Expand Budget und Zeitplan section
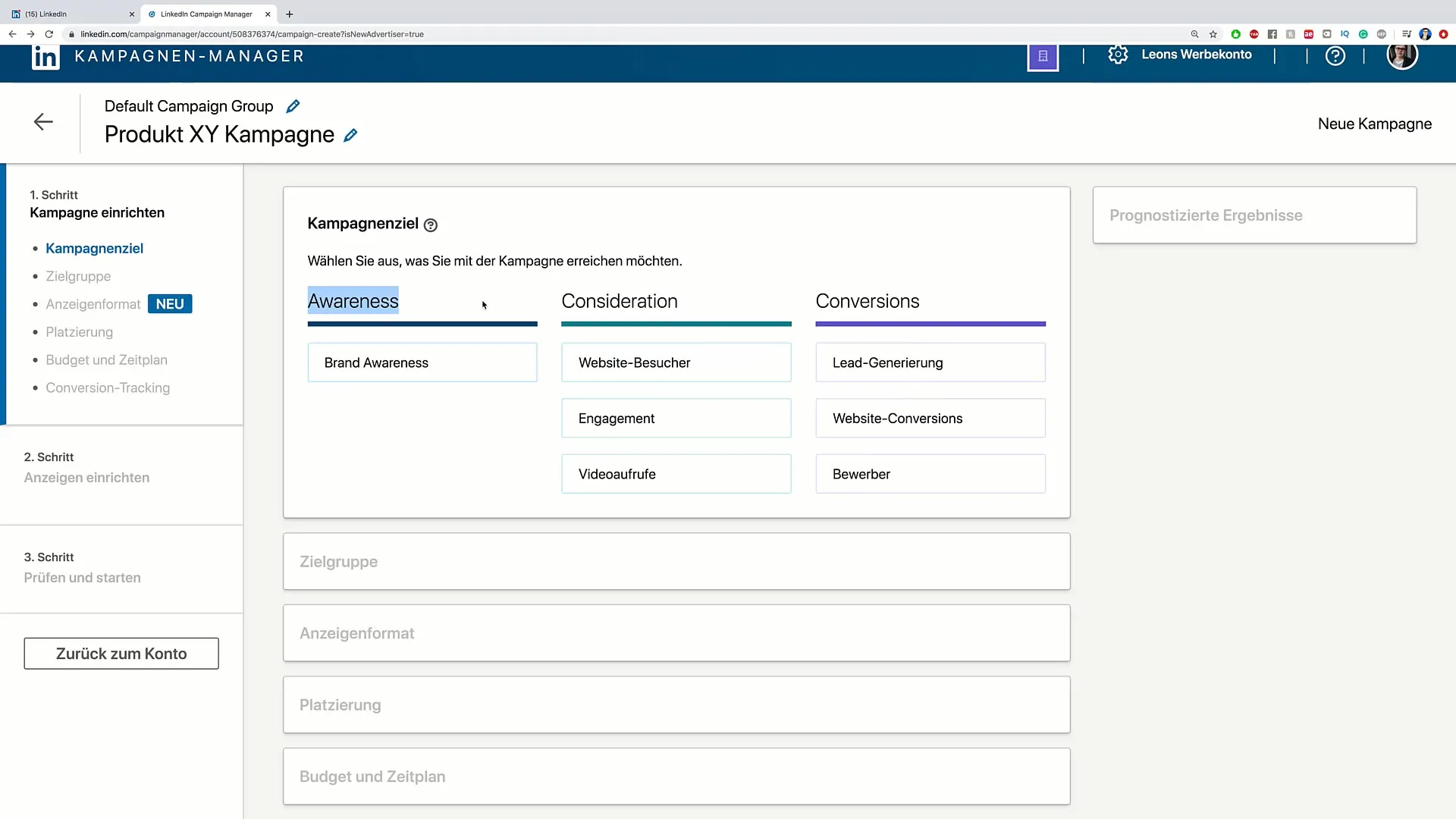Image resolution: width=1456 pixels, height=819 pixels. 676,777
